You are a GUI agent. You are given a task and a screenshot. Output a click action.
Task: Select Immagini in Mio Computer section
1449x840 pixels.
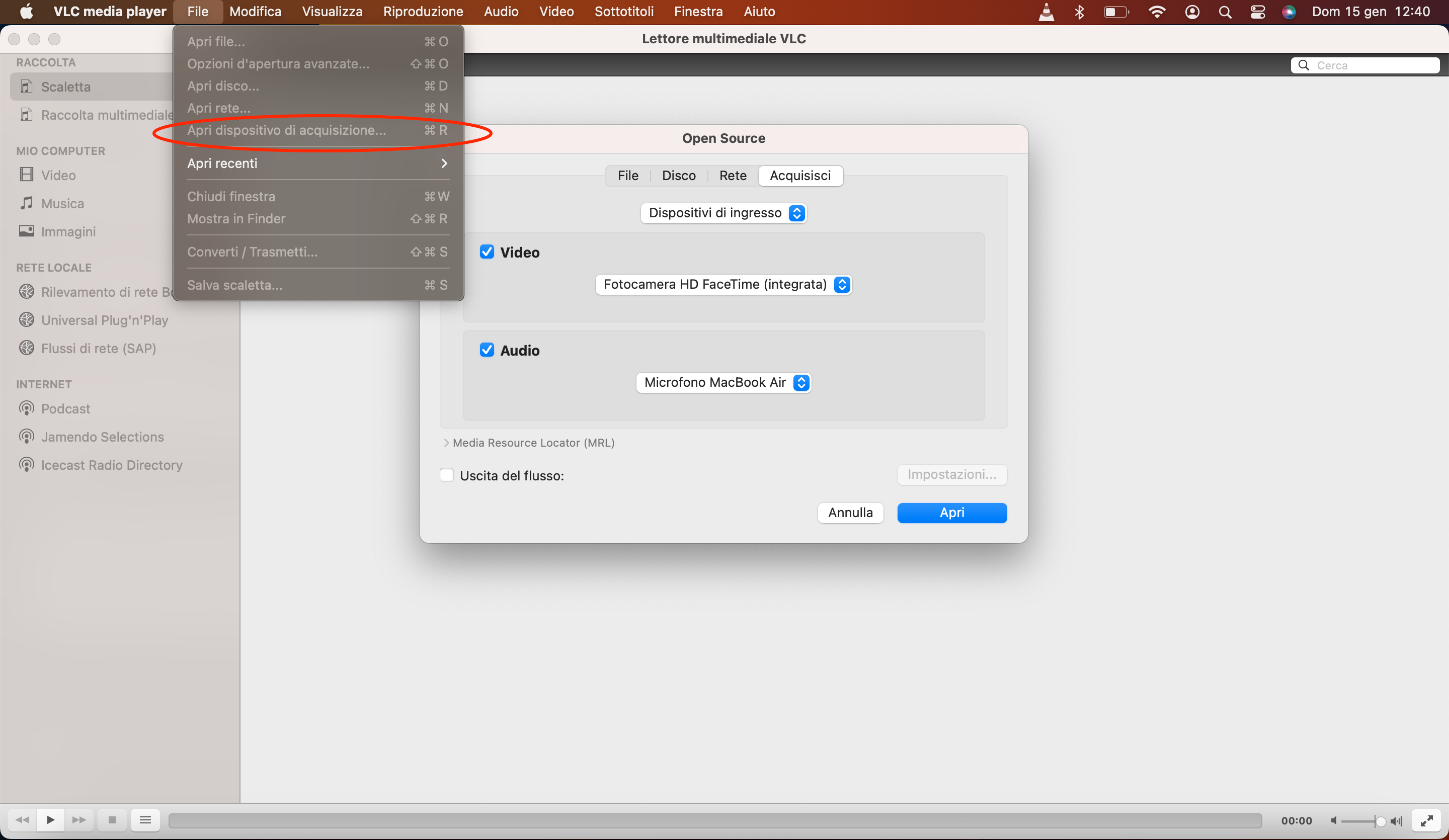click(x=68, y=232)
